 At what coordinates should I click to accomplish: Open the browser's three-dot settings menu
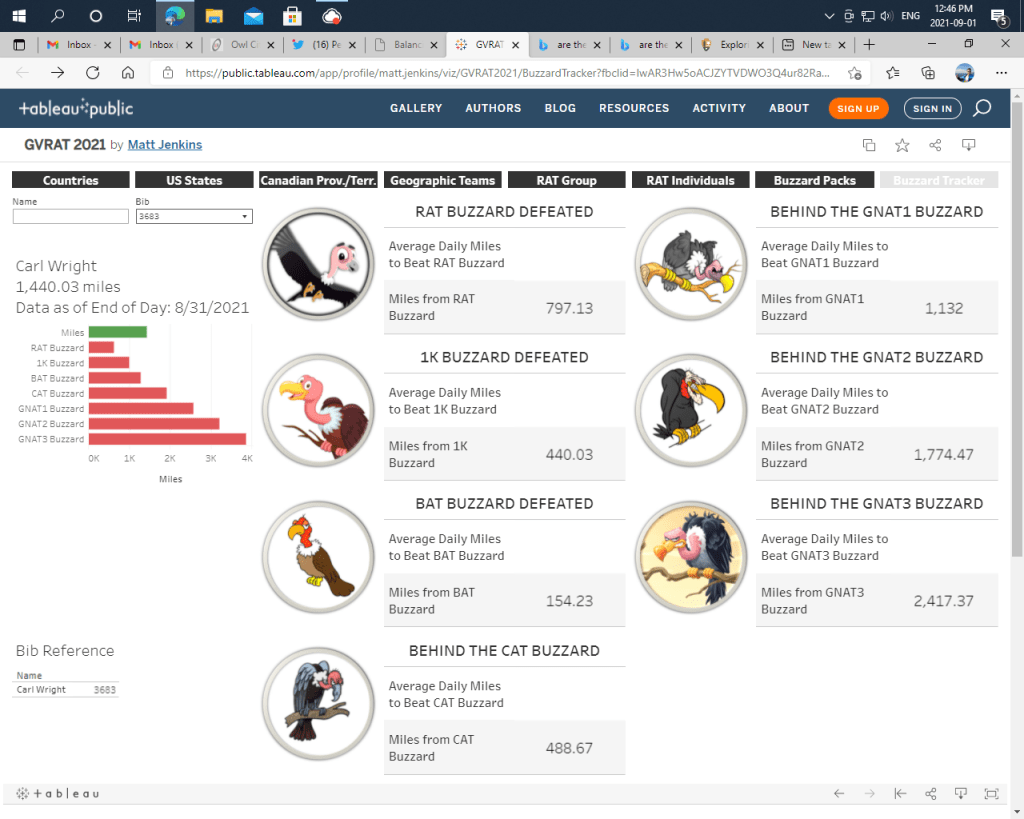coord(1001,73)
